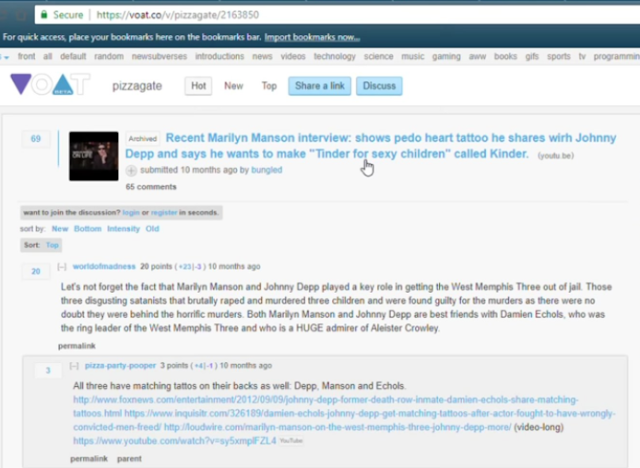Image resolution: width=640 pixels, height=468 pixels.
Task: Click the register link
Action: click(x=164, y=213)
